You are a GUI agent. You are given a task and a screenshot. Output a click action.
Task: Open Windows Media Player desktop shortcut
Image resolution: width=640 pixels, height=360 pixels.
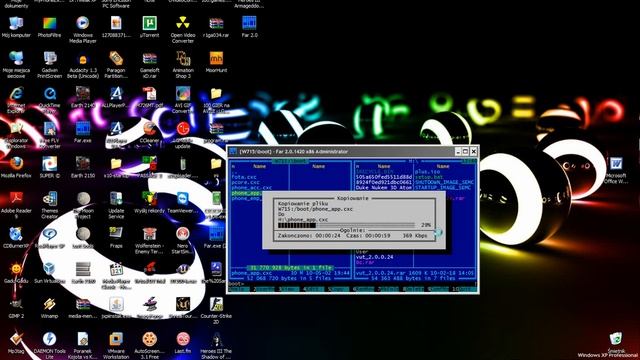coord(82,30)
